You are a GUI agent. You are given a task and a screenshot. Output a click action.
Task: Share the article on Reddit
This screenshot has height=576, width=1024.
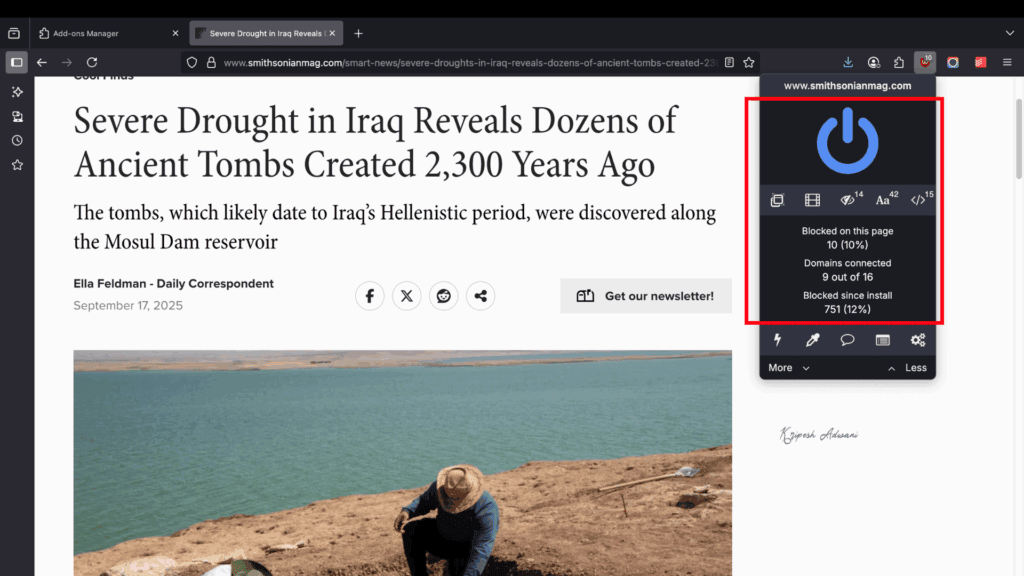pos(443,295)
